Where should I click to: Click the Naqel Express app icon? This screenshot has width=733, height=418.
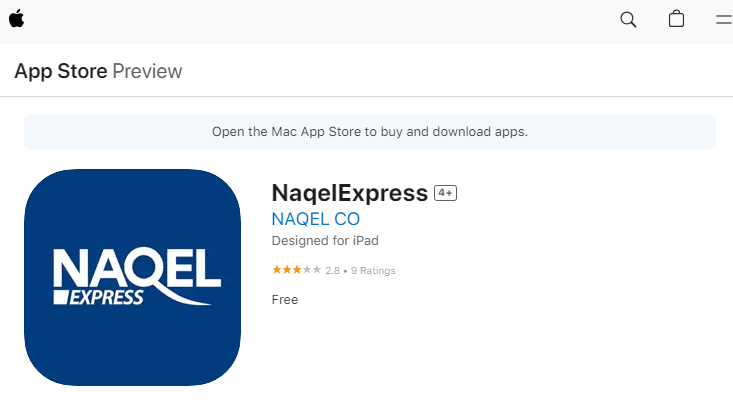132,277
